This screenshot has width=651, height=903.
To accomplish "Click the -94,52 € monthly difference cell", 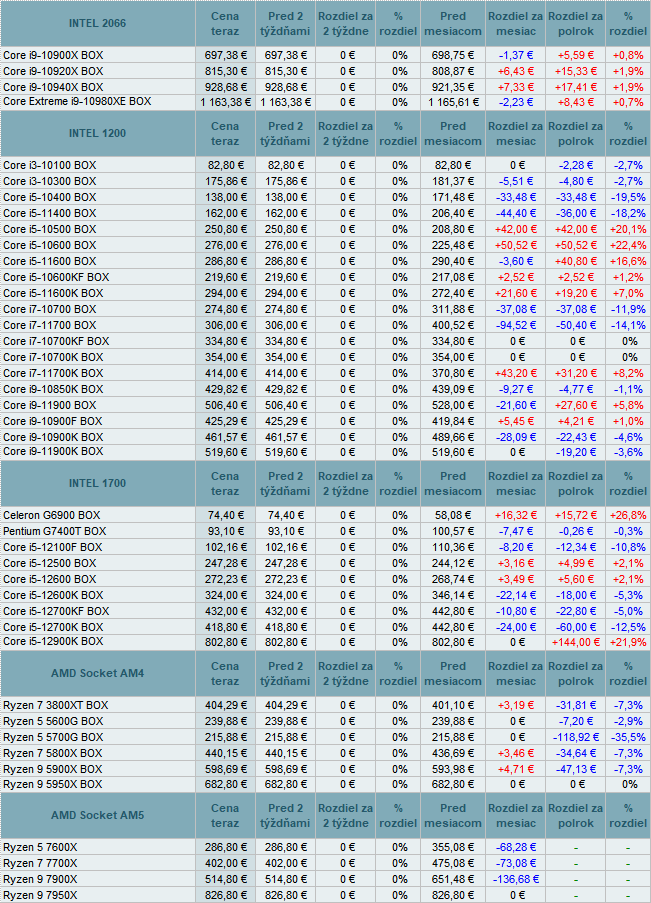I will [x=516, y=326].
